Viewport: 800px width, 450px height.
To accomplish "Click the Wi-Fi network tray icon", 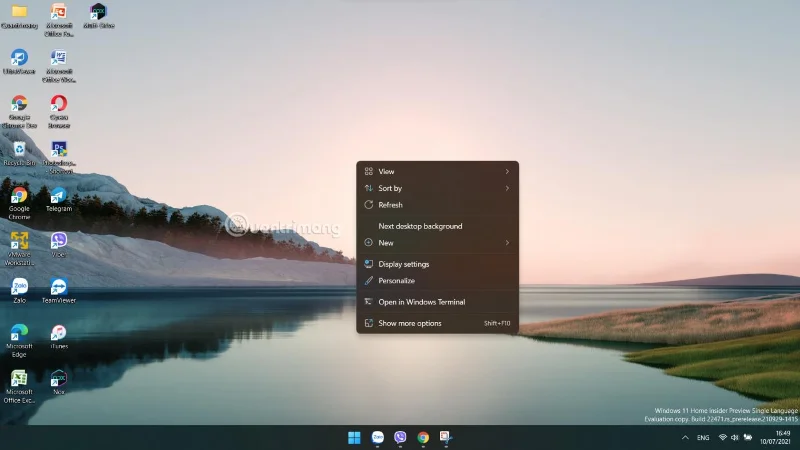I will 722,438.
